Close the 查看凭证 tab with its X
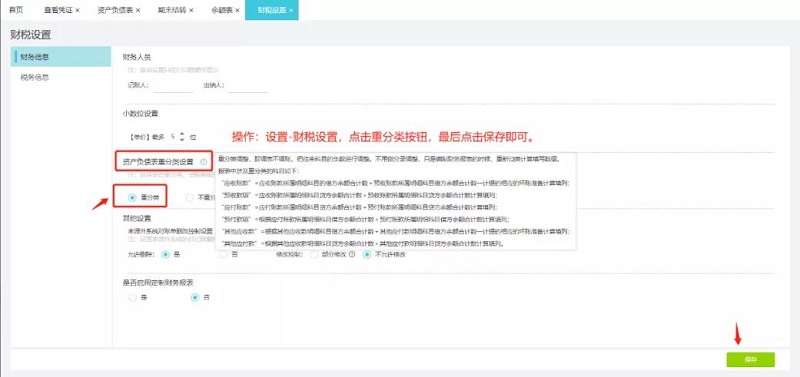800x377 pixels. [78, 10]
